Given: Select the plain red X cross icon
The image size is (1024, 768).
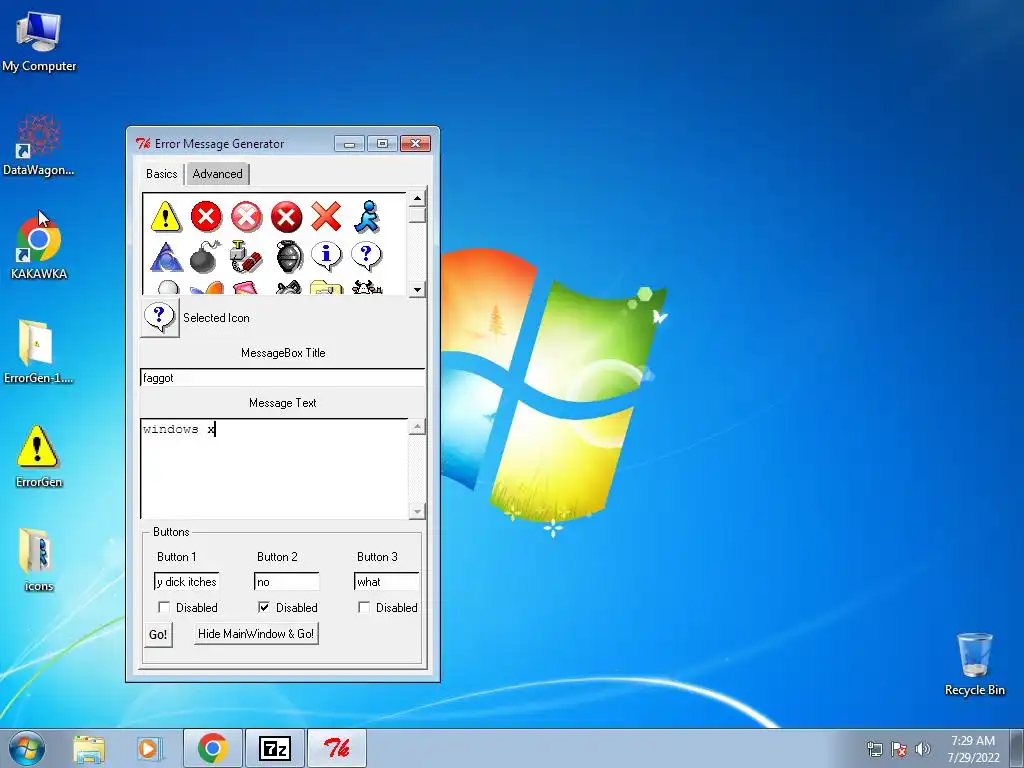Looking at the screenshot, I should pyautogui.click(x=326, y=217).
